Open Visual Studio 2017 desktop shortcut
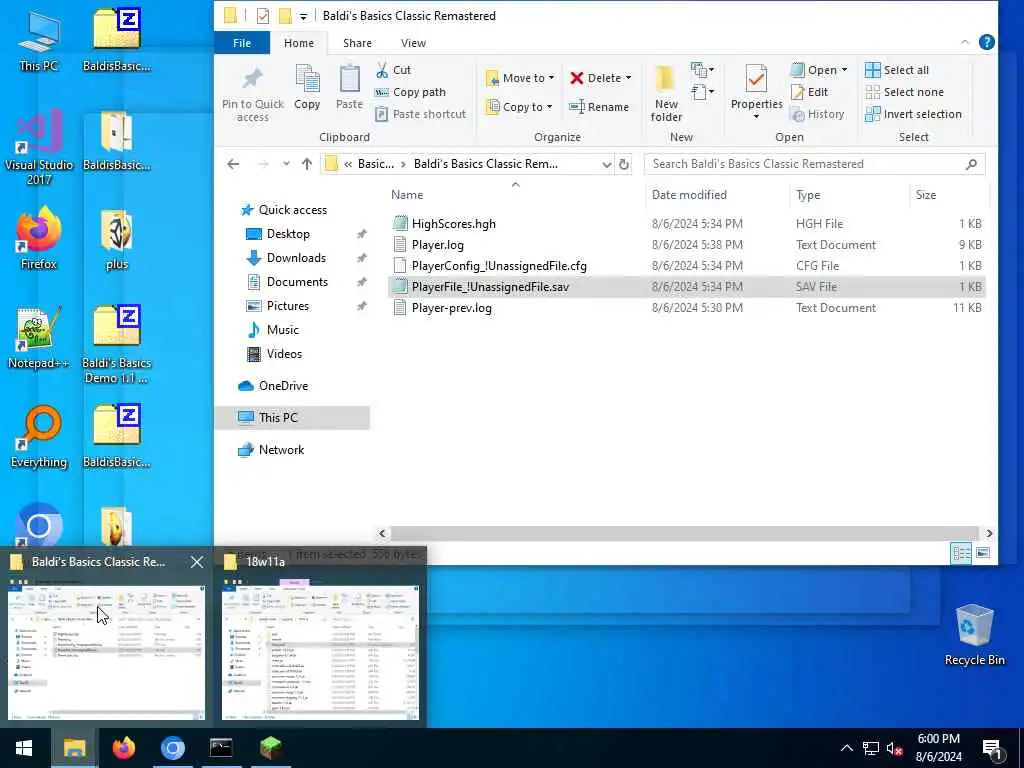 (x=39, y=146)
